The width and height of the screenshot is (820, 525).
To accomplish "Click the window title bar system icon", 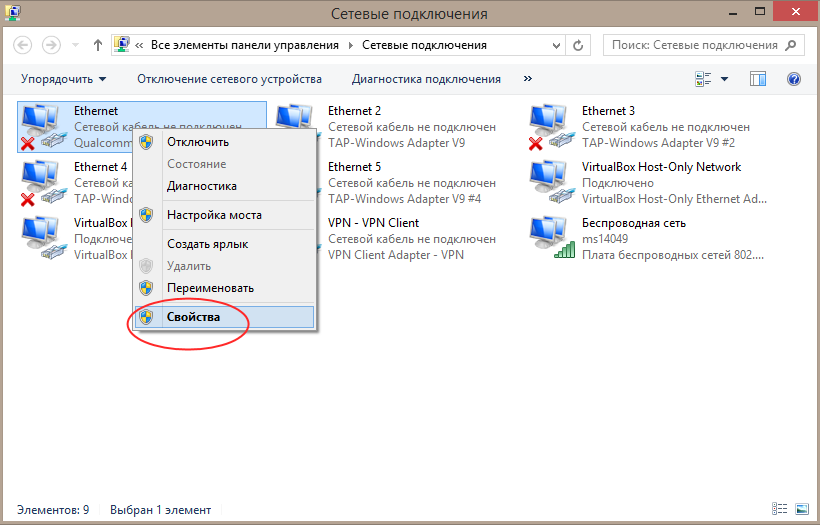I will click(x=12, y=12).
